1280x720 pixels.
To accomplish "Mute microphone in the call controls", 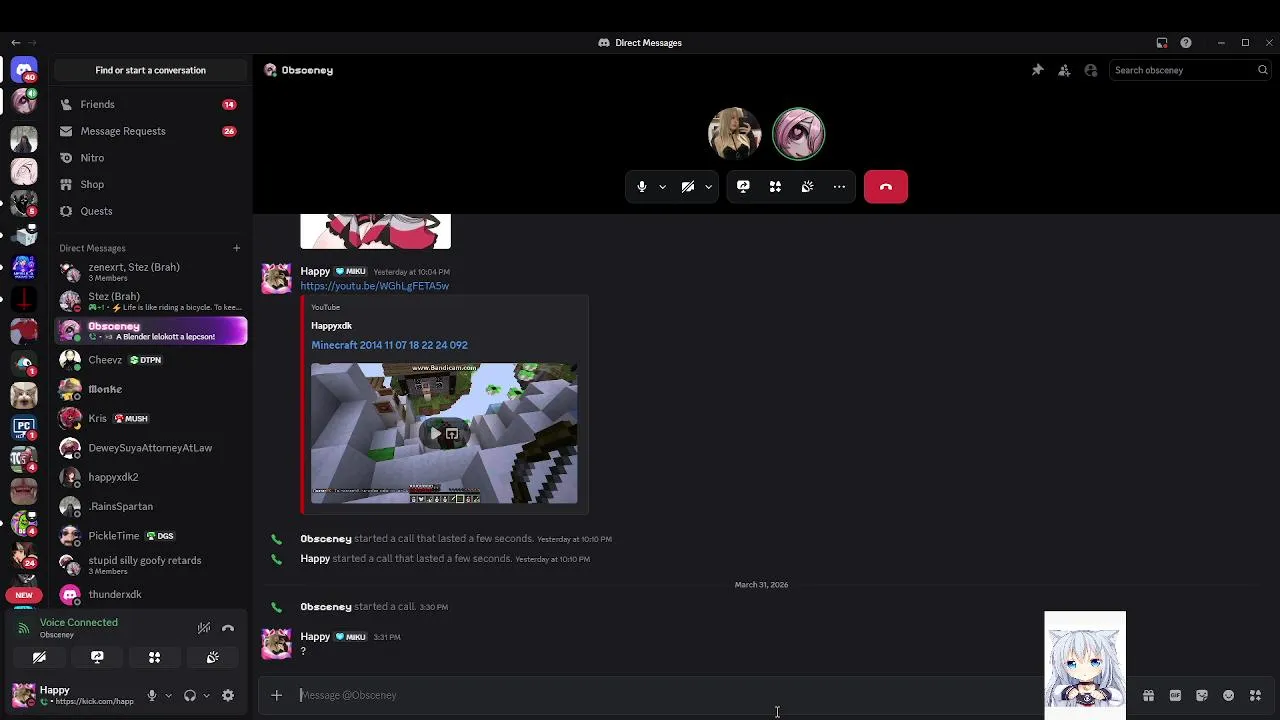I will [642, 187].
